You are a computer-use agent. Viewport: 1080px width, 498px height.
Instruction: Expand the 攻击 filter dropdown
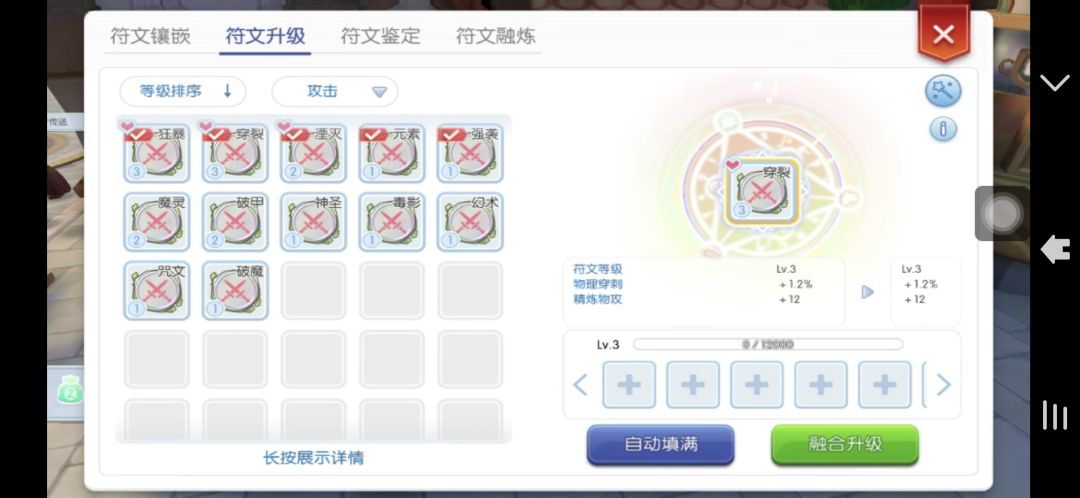(x=335, y=91)
